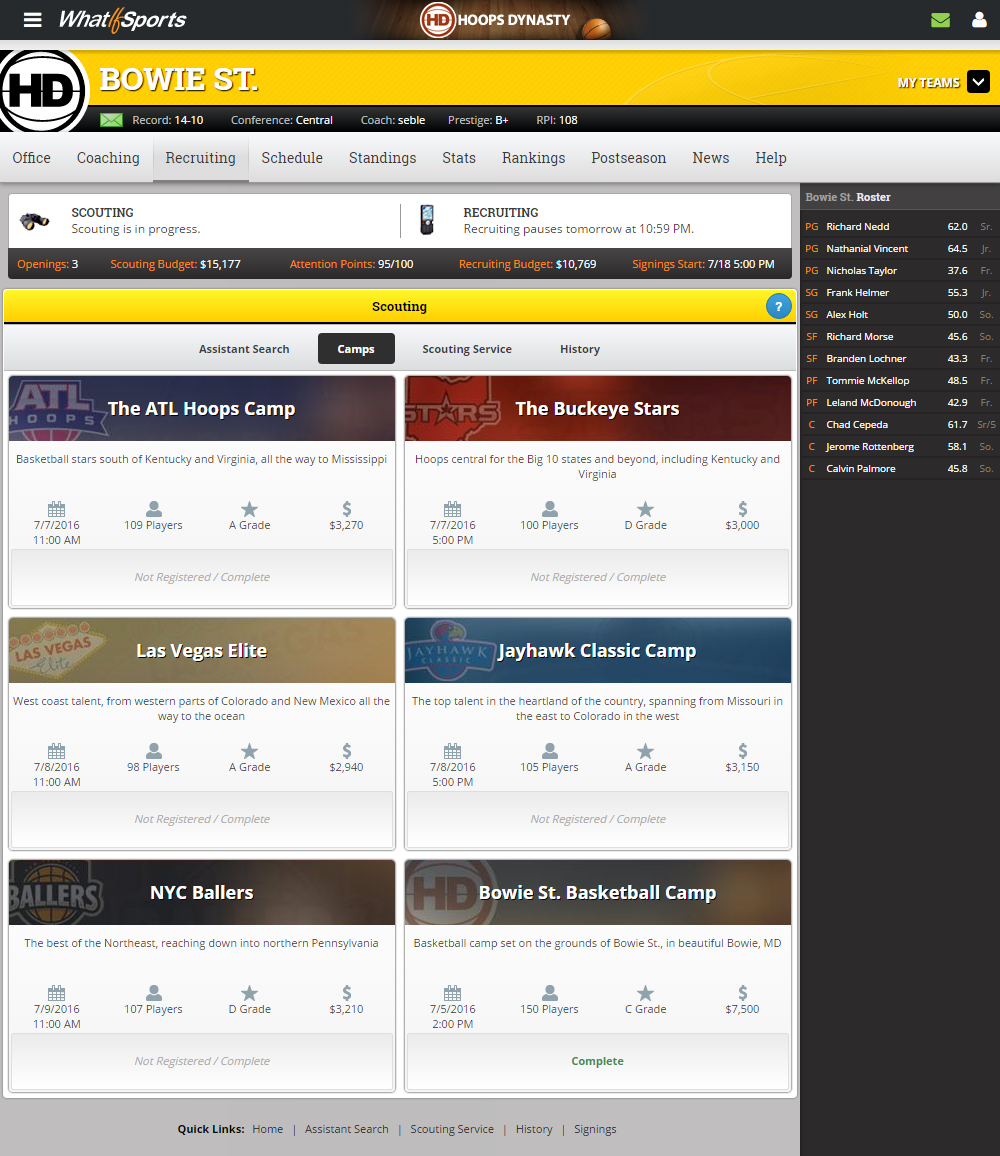Open the Postseason menu
Image resolution: width=1000 pixels, height=1156 pixels.
(x=628, y=158)
